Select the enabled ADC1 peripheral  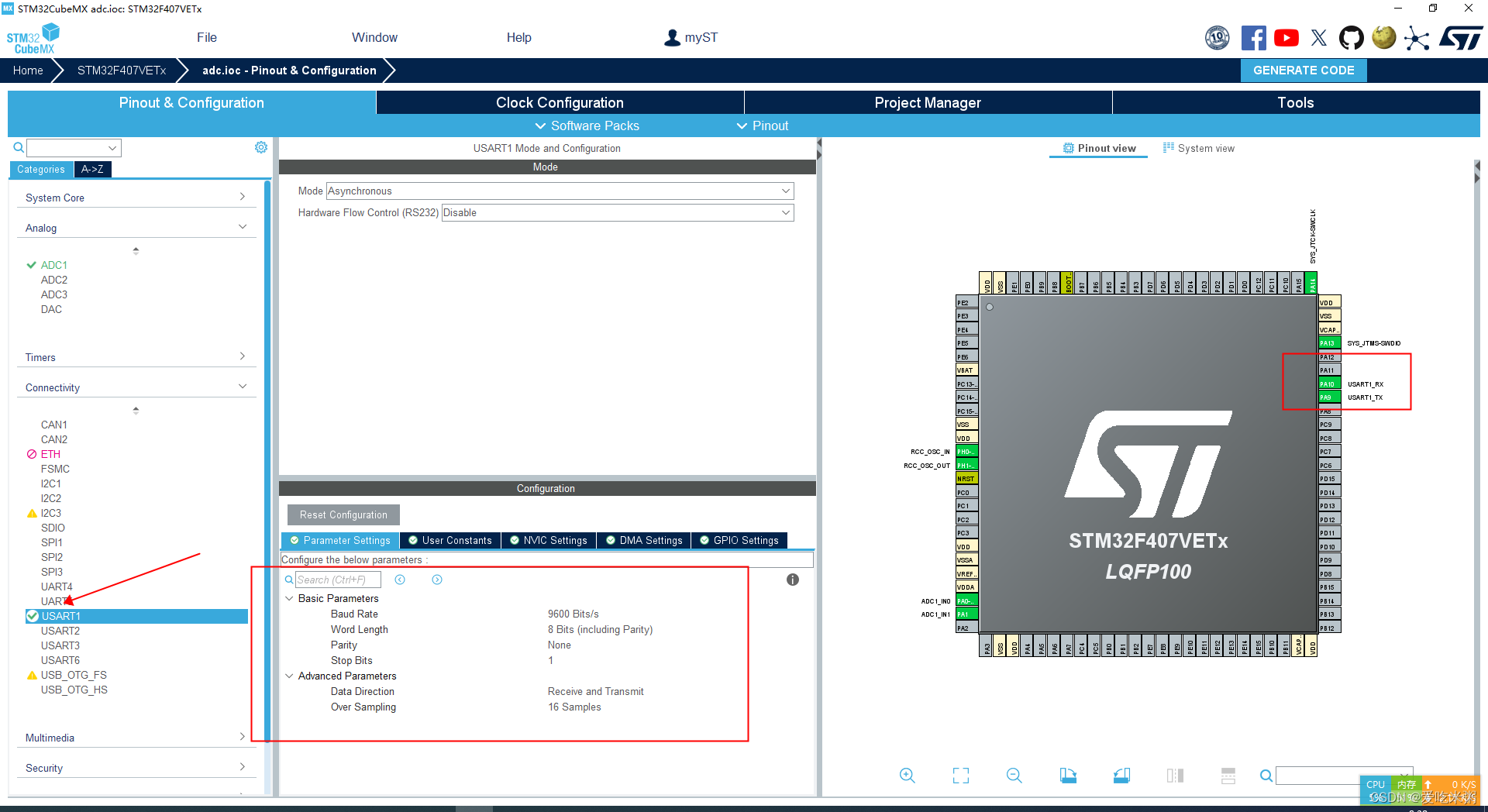(53, 265)
